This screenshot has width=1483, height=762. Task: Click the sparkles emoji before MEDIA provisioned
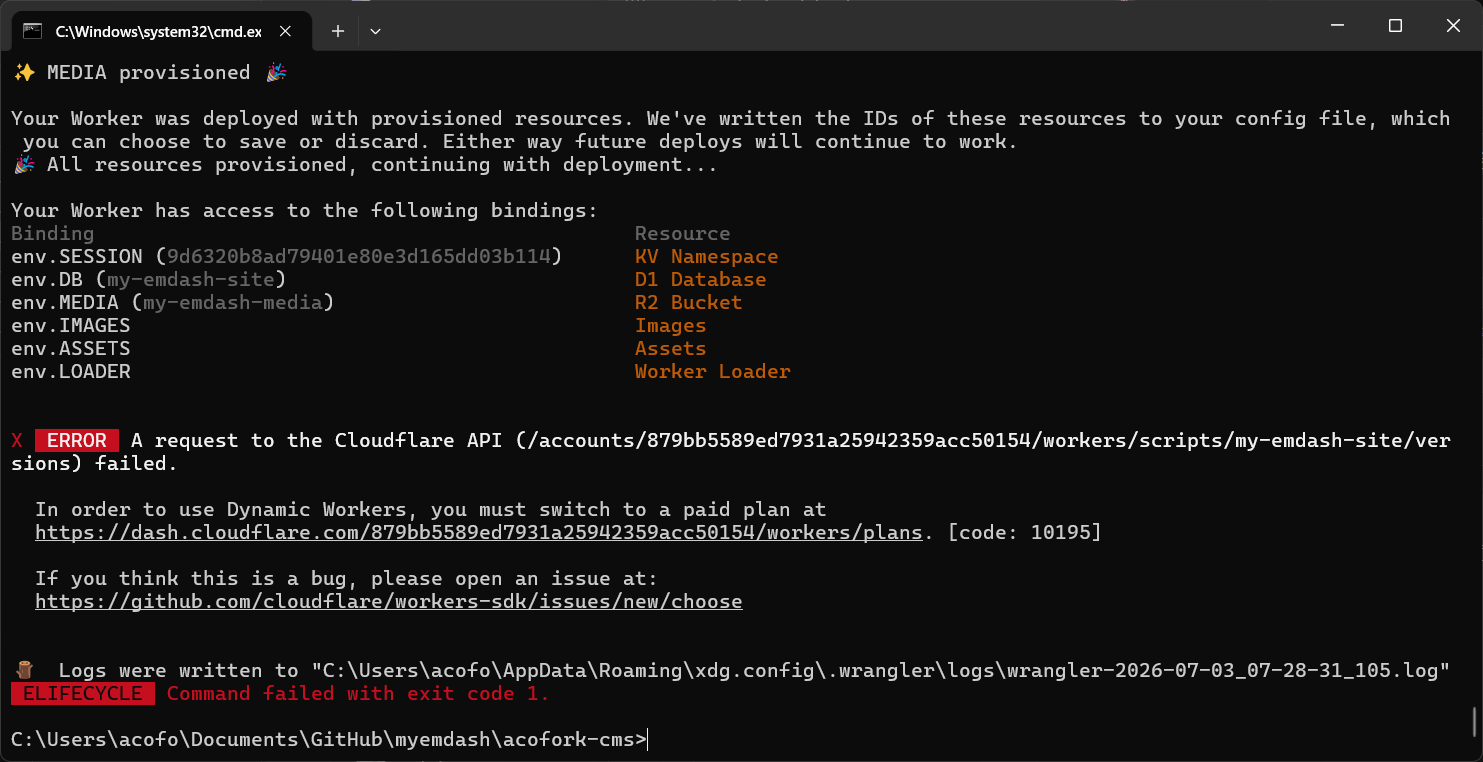[x=23, y=73]
